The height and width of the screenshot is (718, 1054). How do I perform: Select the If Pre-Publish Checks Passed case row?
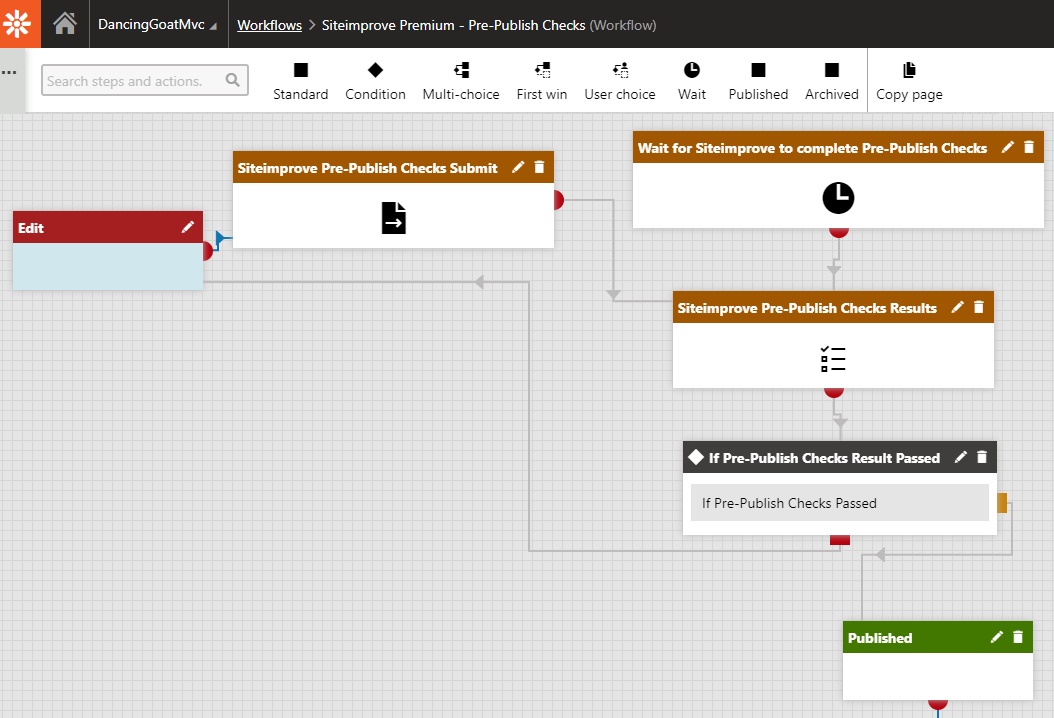[x=840, y=503]
